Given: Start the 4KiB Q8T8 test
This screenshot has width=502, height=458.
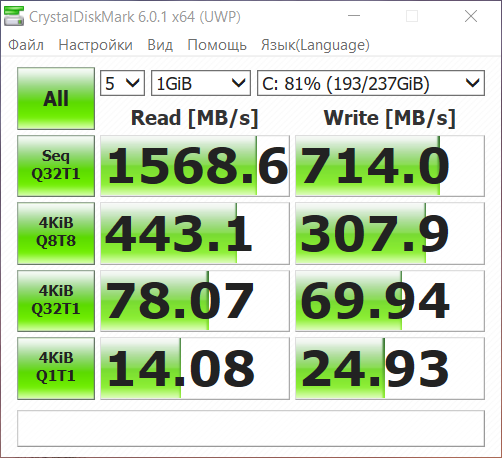Looking at the screenshot, I should point(56,233).
